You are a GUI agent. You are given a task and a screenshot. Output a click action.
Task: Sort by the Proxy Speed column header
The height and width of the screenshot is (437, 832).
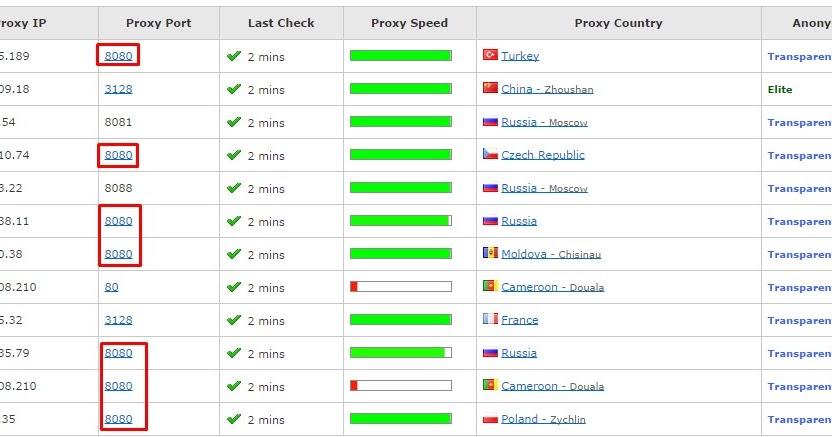409,23
